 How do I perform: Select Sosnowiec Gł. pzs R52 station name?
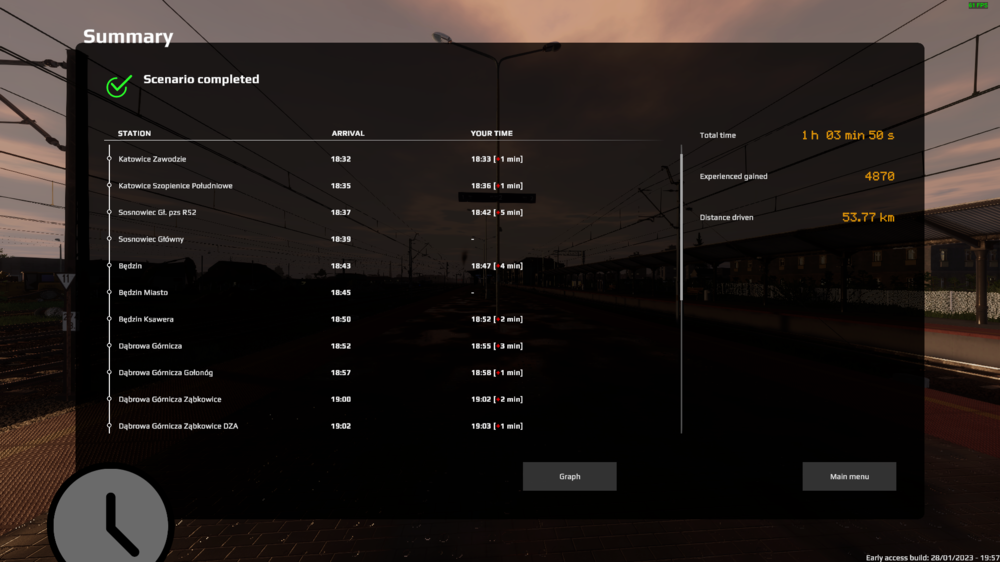(x=157, y=212)
